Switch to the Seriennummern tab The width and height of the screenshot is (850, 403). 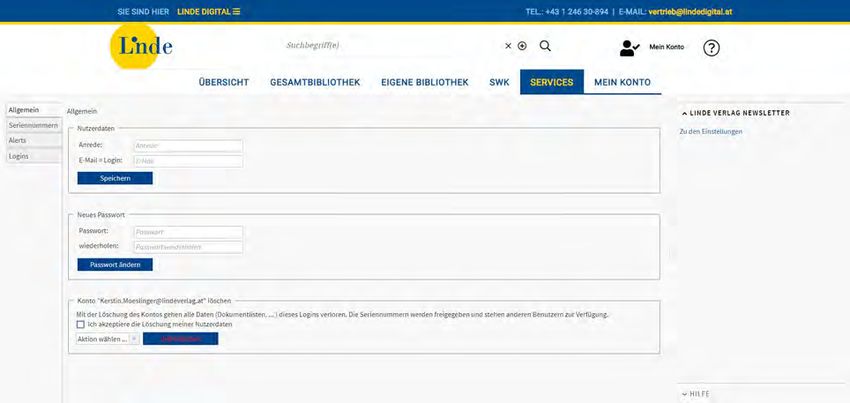tap(33, 125)
